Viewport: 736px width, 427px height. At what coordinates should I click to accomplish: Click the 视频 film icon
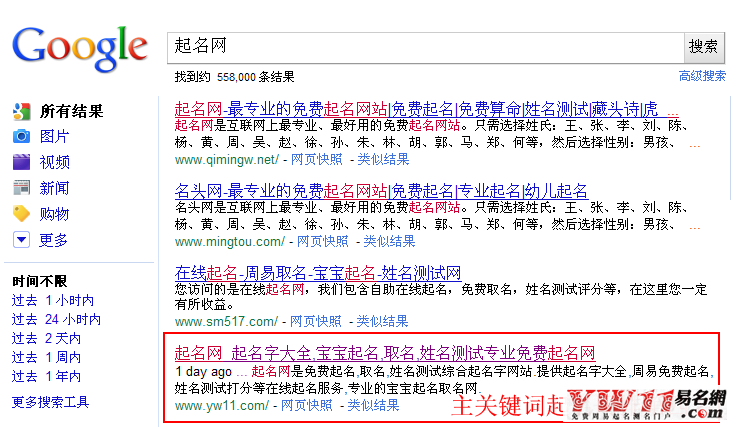pyautogui.click(x=21, y=162)
